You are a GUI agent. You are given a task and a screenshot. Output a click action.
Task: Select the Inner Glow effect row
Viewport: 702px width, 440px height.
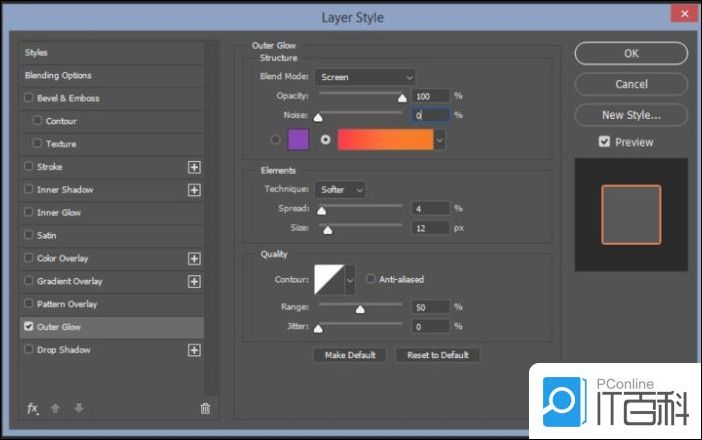click(x=111, y=213)
